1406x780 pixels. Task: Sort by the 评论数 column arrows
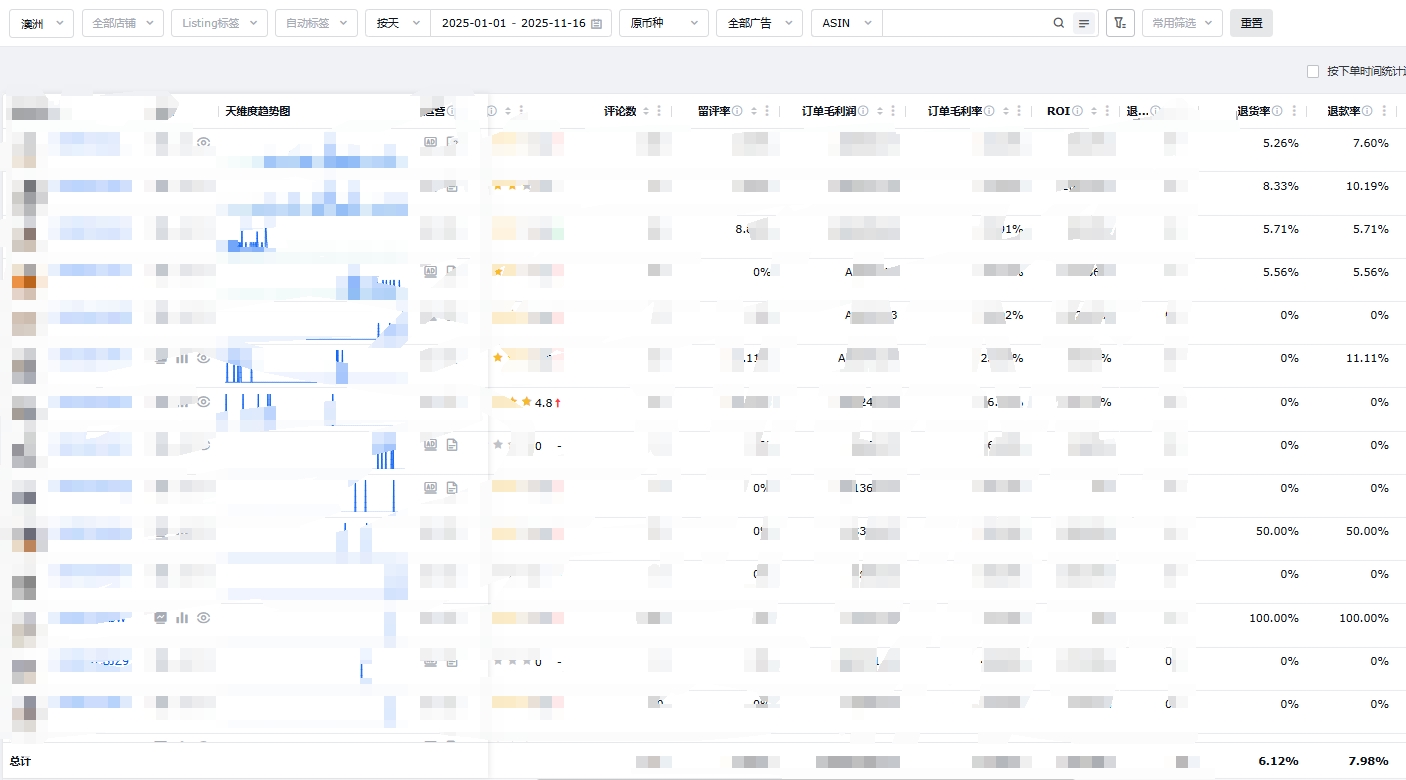click(645, 111)
